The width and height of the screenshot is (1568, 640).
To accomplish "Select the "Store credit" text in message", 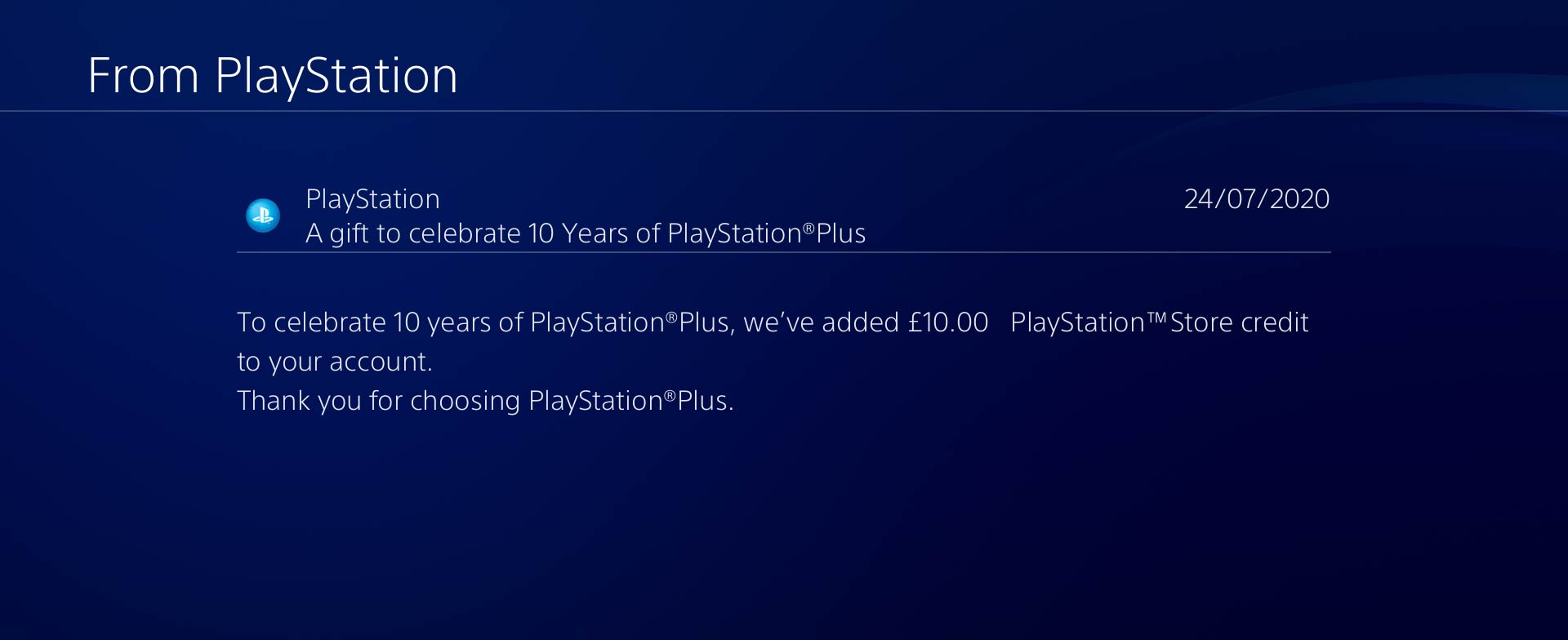I will pyautogui.click(x=1239, y=322).
